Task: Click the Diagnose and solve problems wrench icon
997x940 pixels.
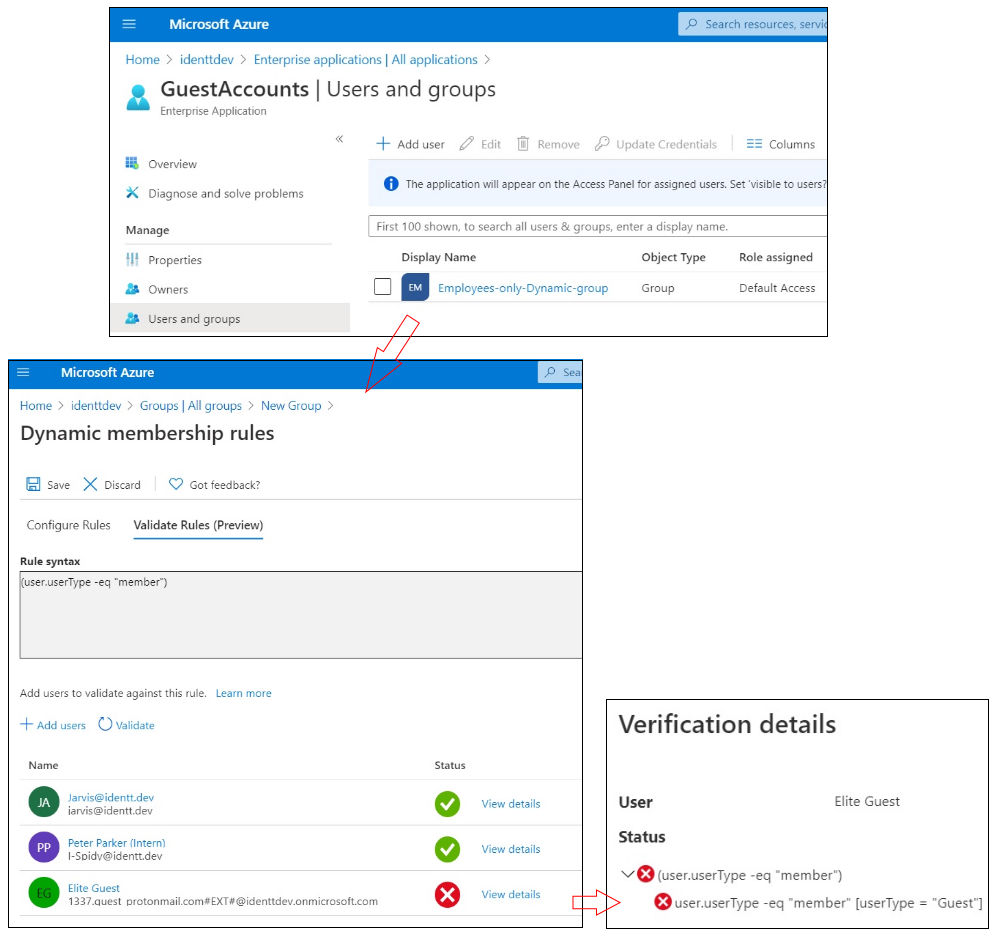Action: coord(132,193)
